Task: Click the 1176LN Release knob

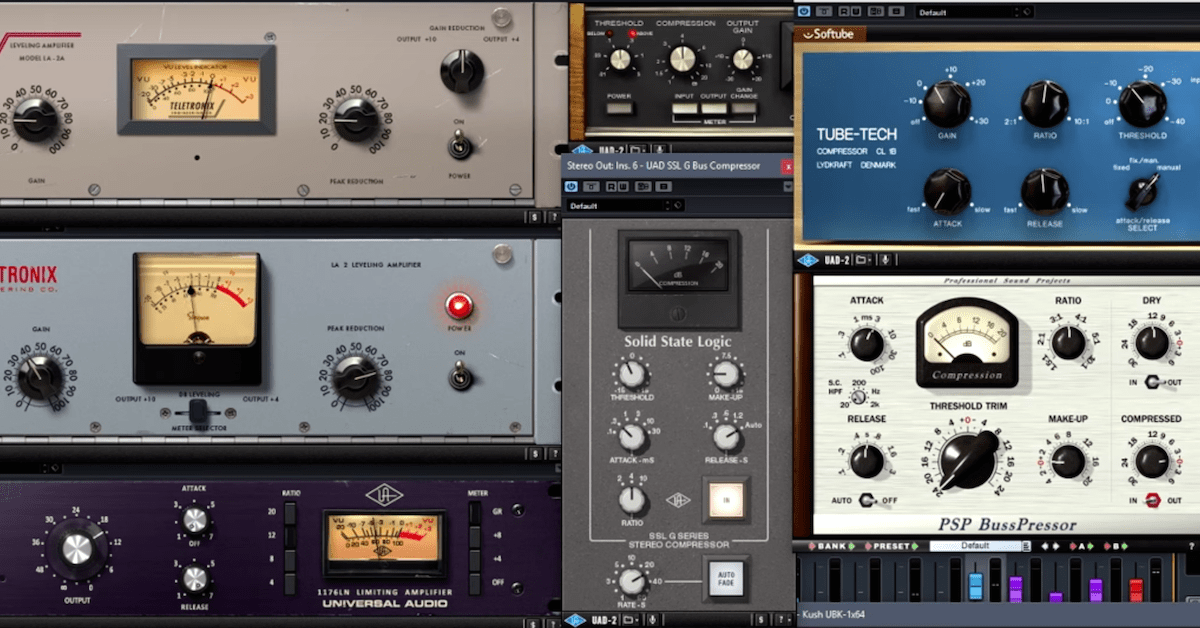Action: tap(194, 579)
